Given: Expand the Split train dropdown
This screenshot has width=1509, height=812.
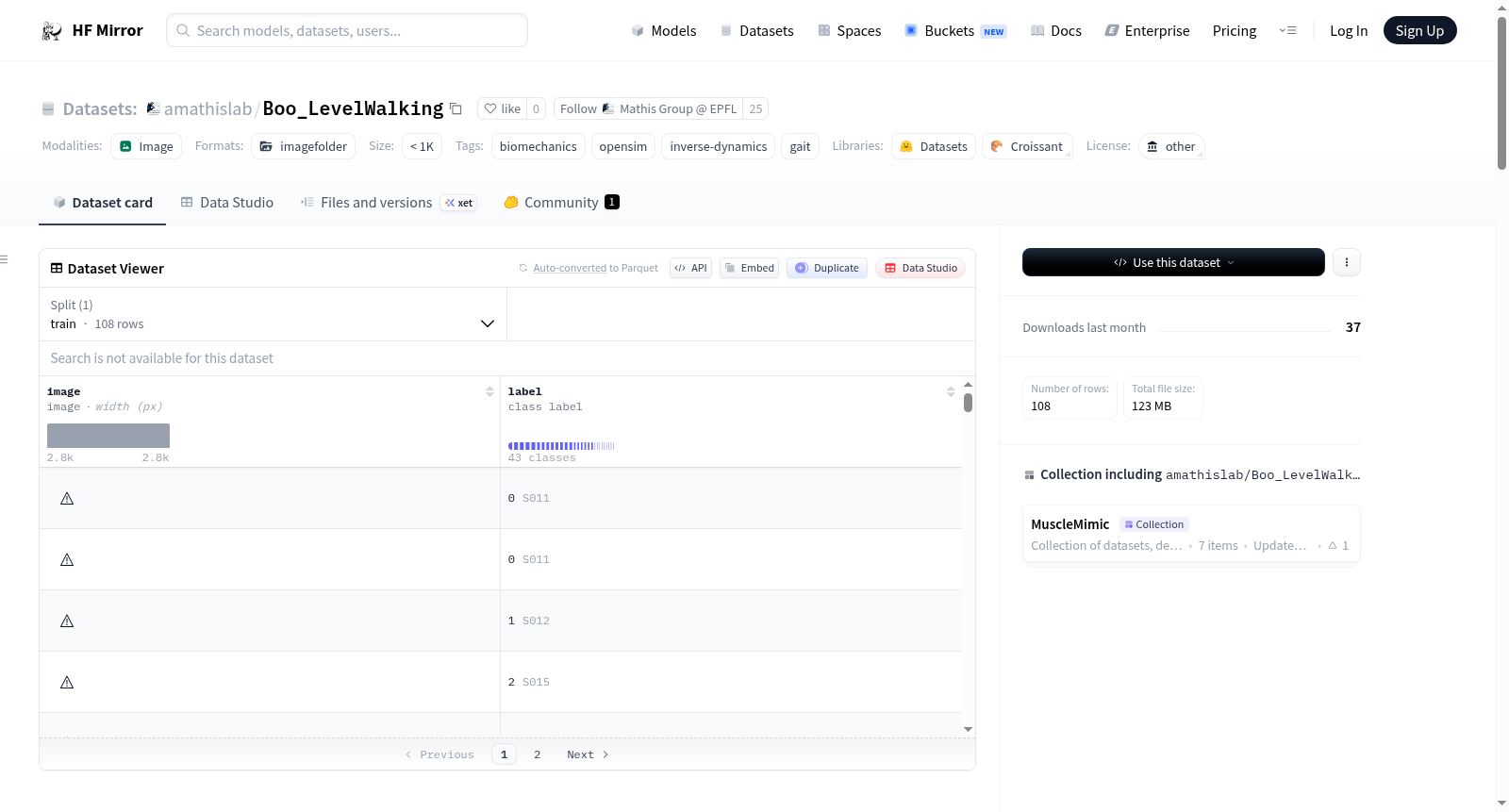Looking at the screenshot, I should pyautogui.click(x=273, y=314).
